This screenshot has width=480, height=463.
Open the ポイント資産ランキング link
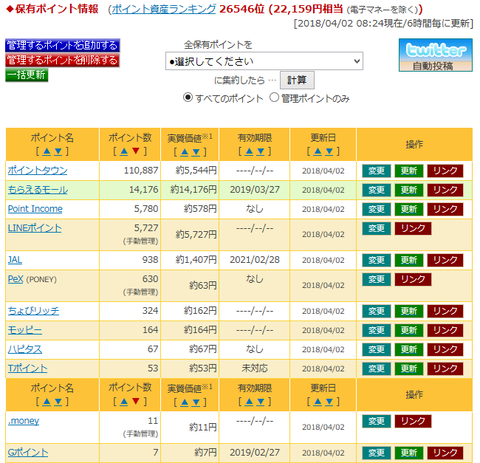(164, 9)
